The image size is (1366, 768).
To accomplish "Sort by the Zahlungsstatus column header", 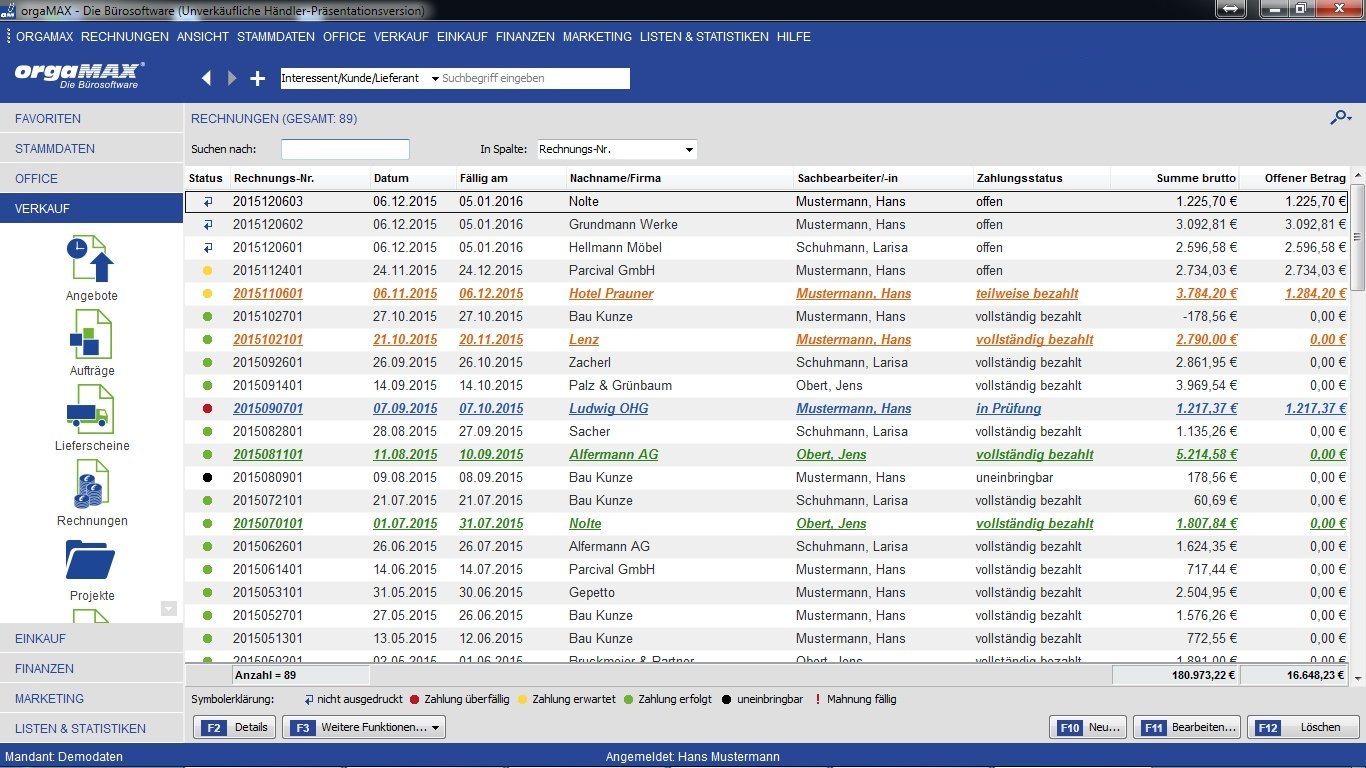I will pyautogui.click(x=1041, y=178).
